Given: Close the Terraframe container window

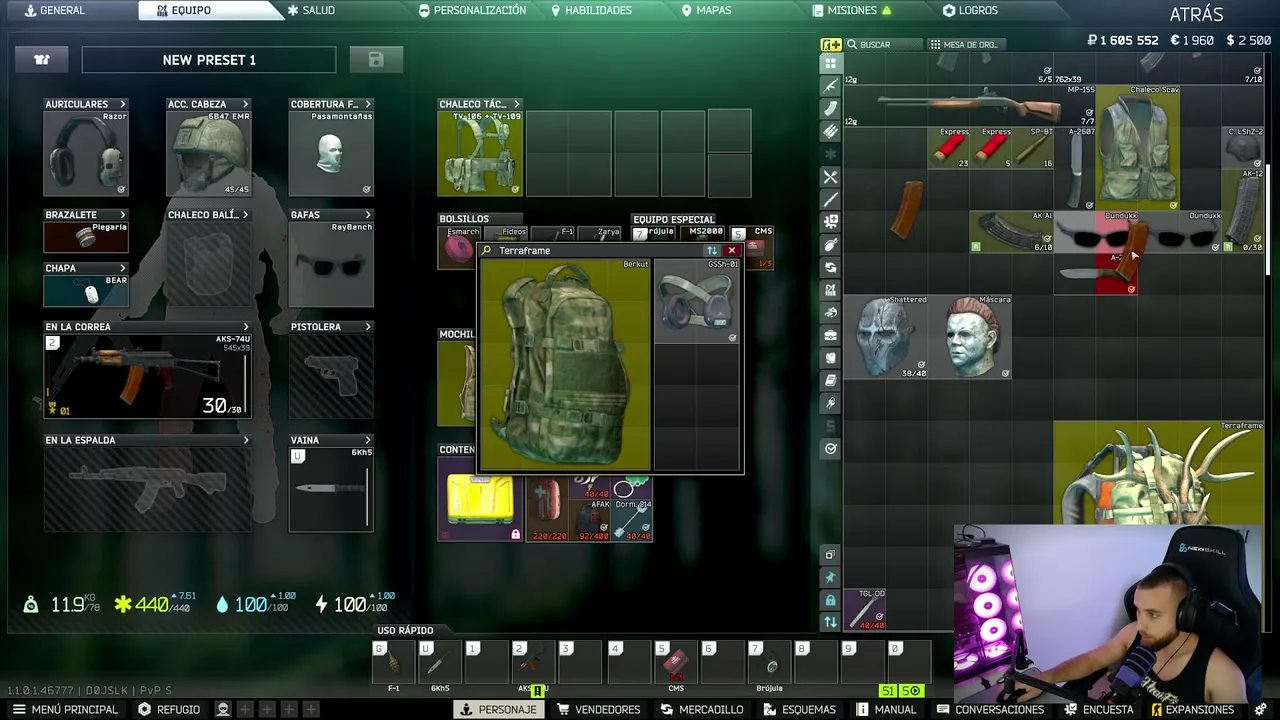Looking at the screenshot, I should tap(732, 250).
